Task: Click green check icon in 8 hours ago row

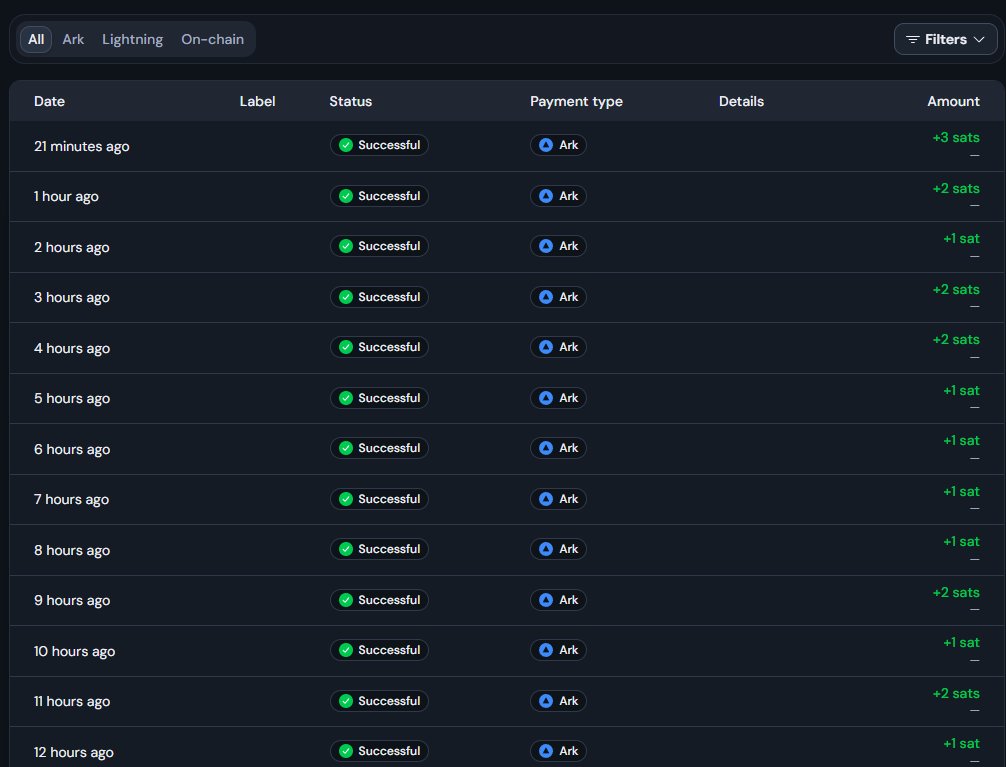Action: [x=346, y=549]
